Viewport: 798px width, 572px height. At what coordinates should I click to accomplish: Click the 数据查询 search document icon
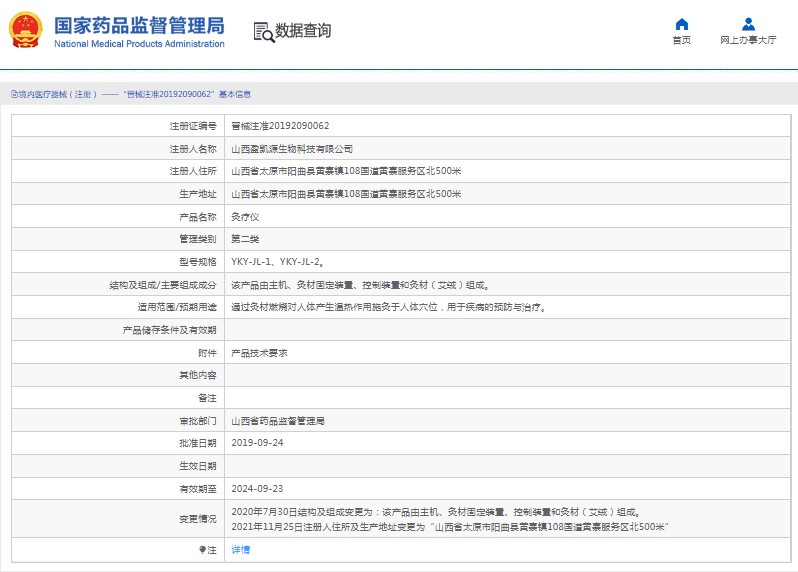tap(264, 32)
